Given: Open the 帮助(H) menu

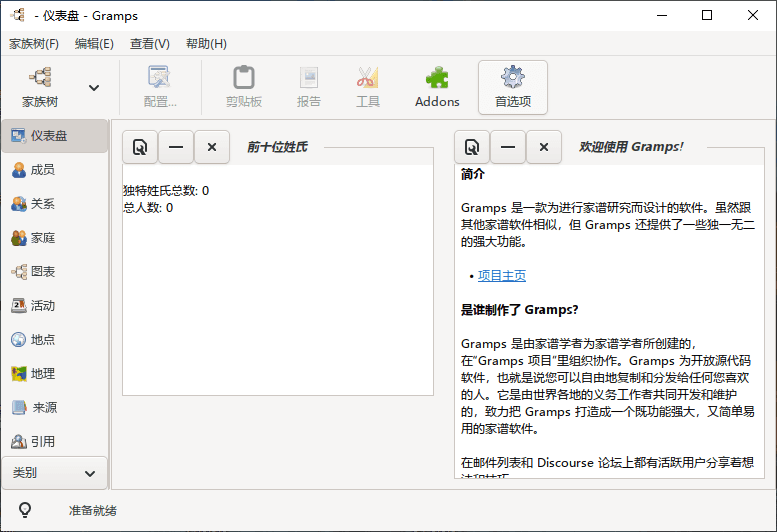Looking at the screenshot, I should coord(206,44).
